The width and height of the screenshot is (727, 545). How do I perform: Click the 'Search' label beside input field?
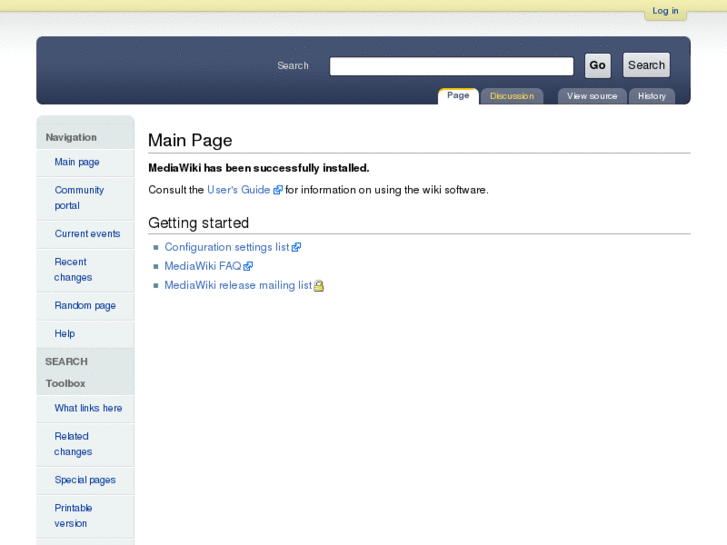pos(293,66)
